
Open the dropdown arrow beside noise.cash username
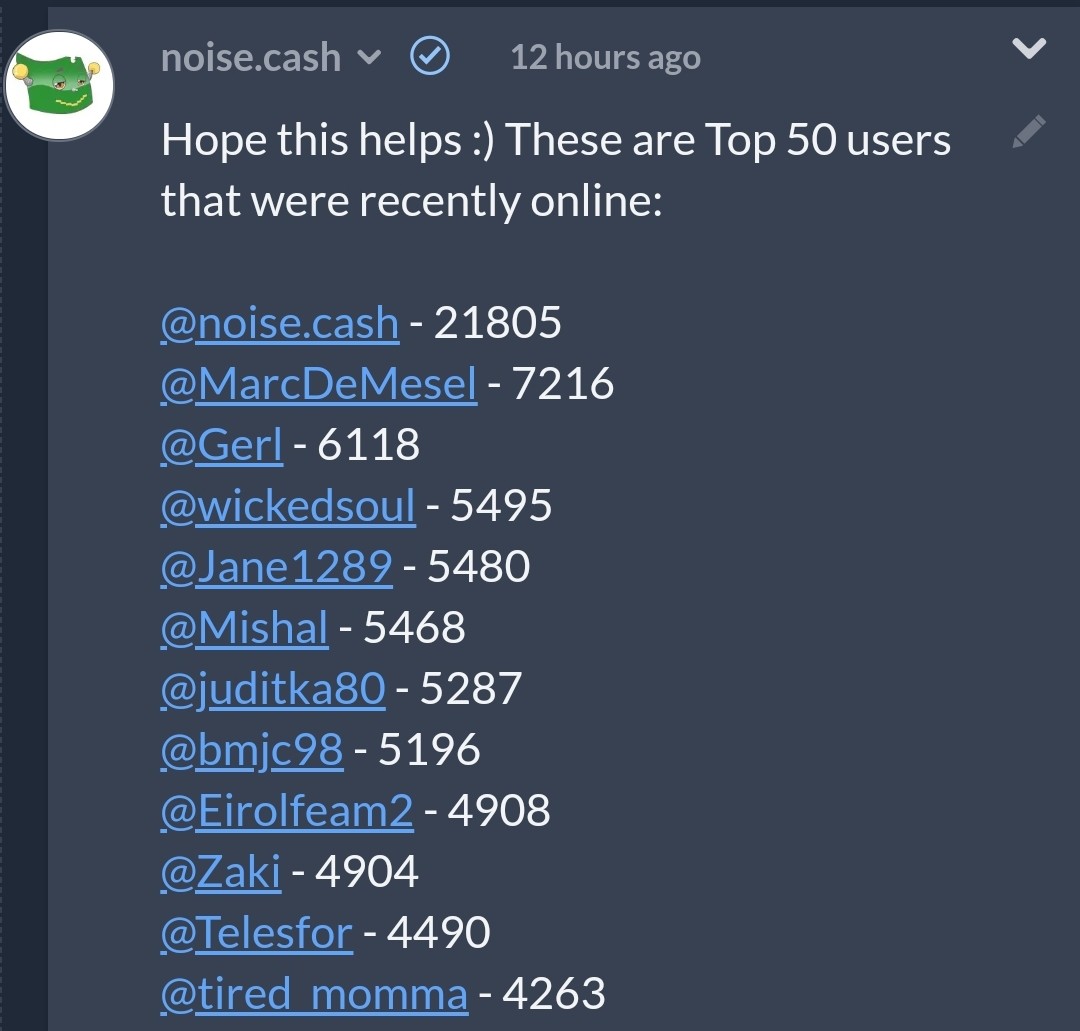point(370,58)
